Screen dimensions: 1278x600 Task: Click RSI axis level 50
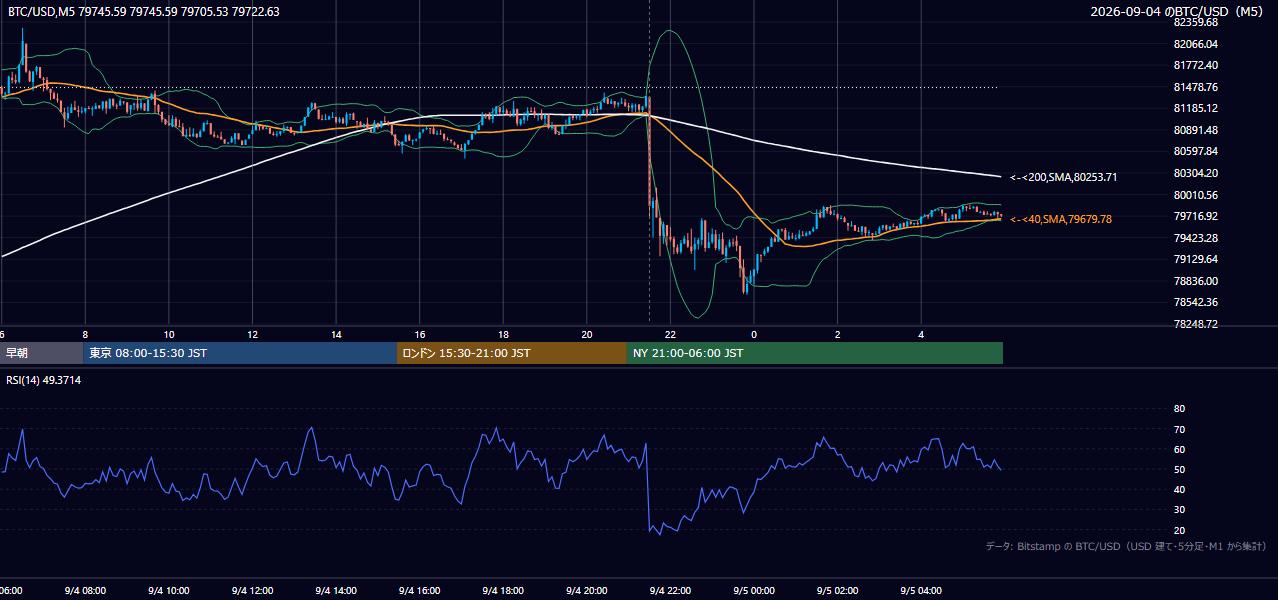[x=1179, y=469]
